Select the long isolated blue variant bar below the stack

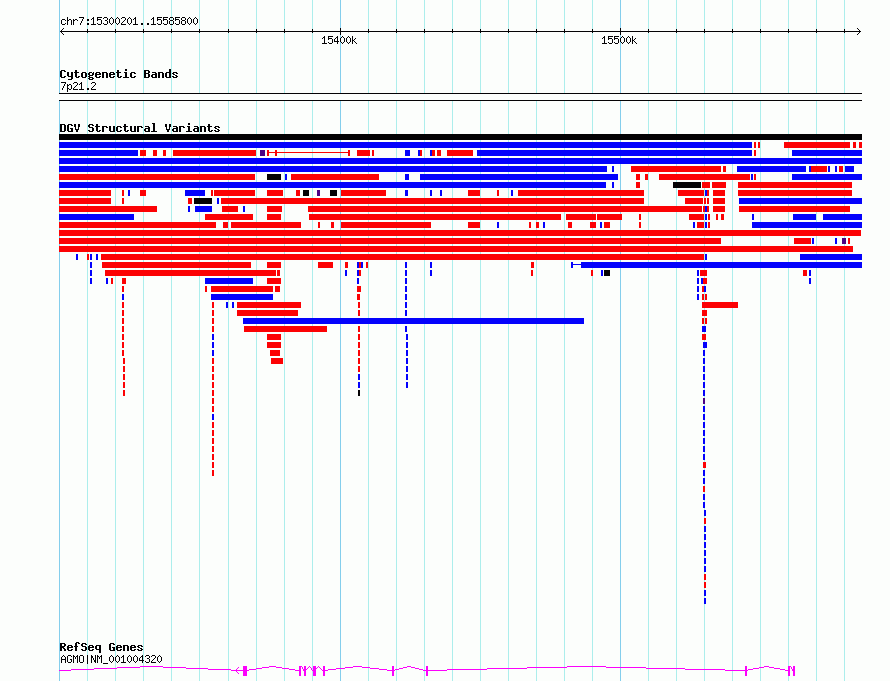tap(413, 321)
